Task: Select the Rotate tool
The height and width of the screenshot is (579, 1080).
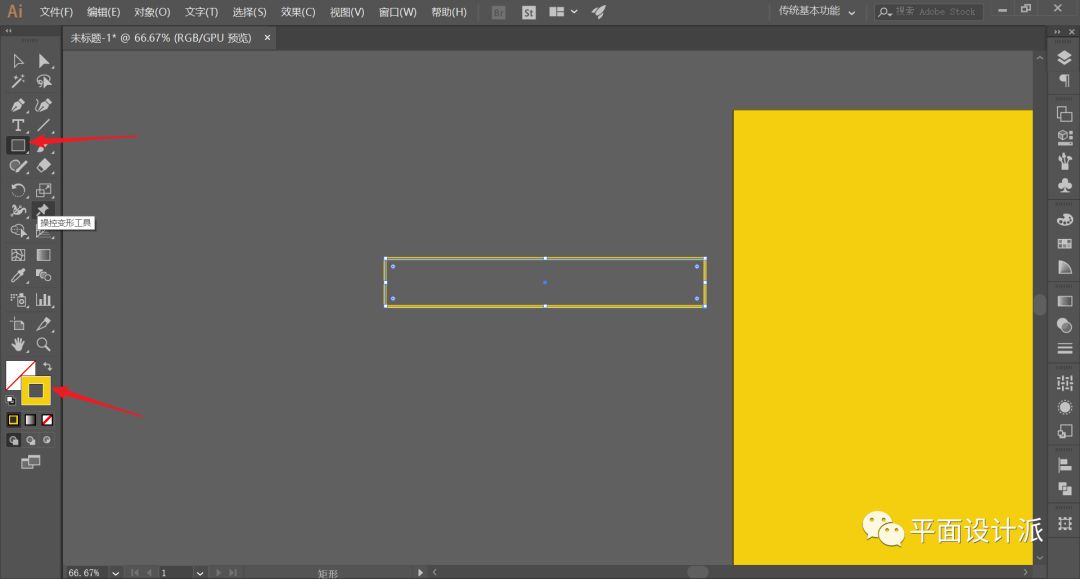Action: pyautogui.click(x=18, y=190)
